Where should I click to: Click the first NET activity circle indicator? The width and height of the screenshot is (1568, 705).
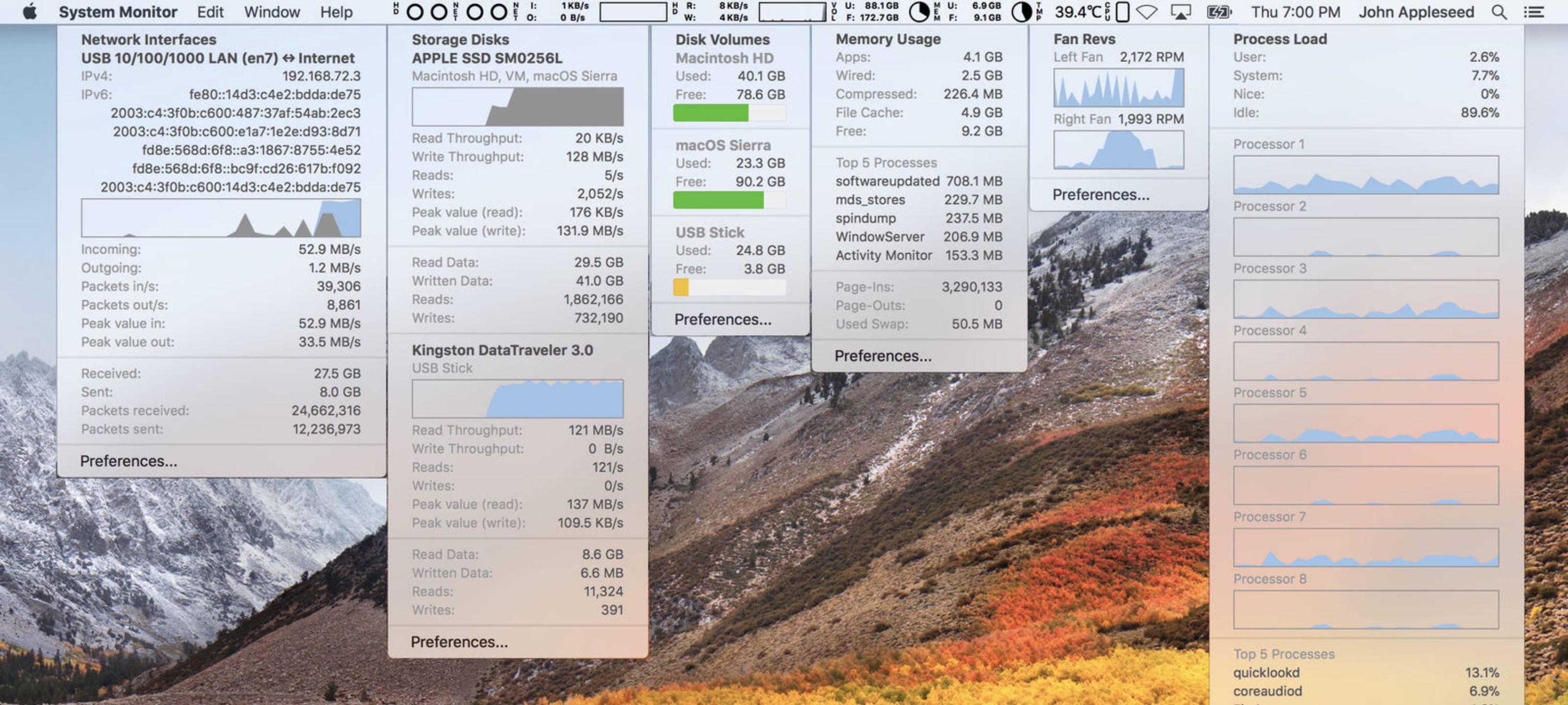tap(475, 11)
